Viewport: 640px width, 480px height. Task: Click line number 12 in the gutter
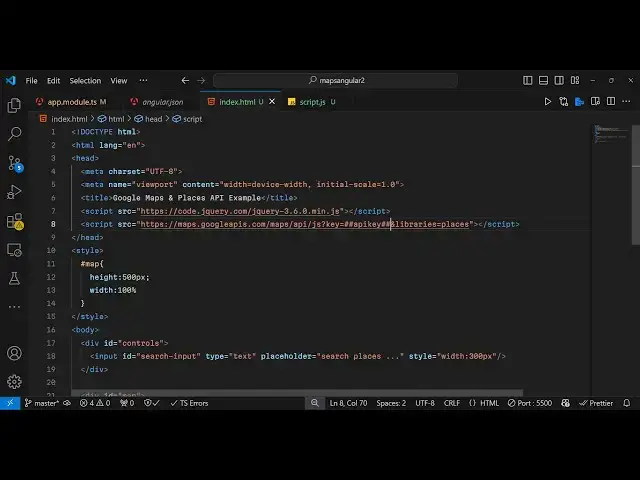51,277
